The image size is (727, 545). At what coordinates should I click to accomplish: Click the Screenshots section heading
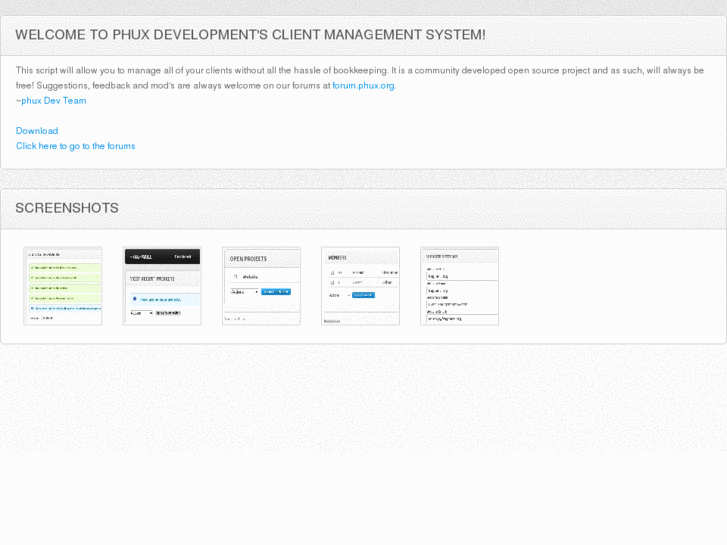click(x=67, y=208)
